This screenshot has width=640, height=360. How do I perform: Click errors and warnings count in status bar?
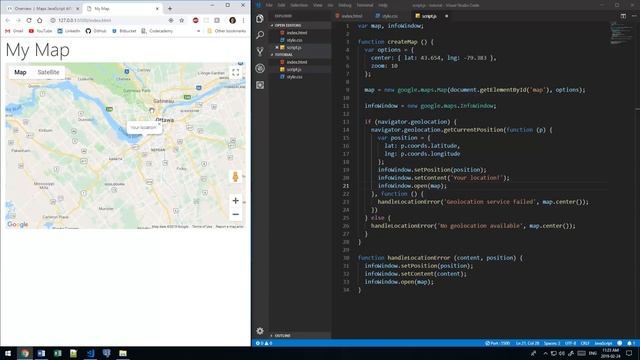[264, 343]
